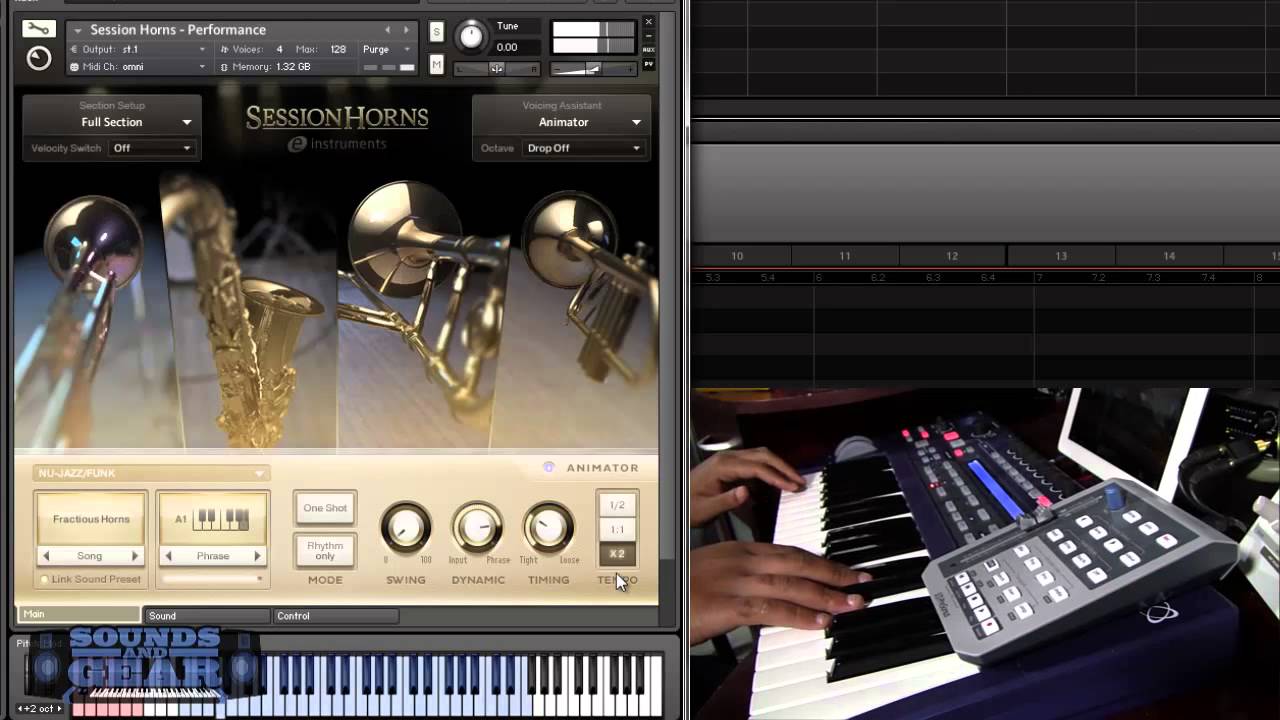The width and height of the screenshot is (1280, 720).
Task: Toggle Rhythm only mode
Action: [x=325, y=550]
